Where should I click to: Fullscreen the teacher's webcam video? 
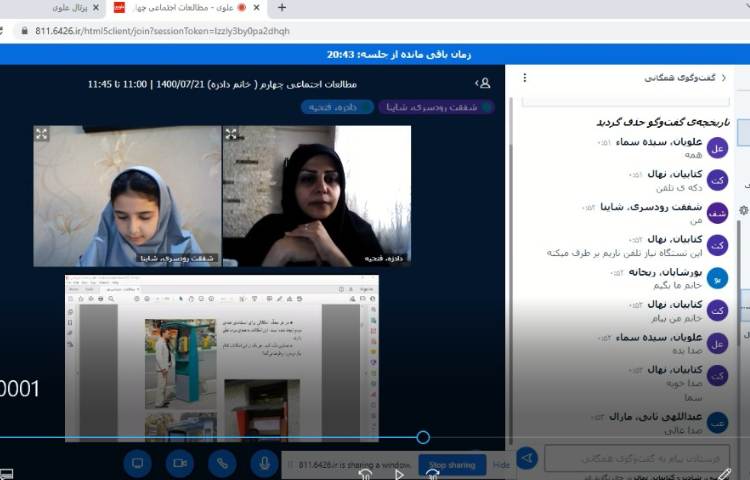click(x=232, y=134)
